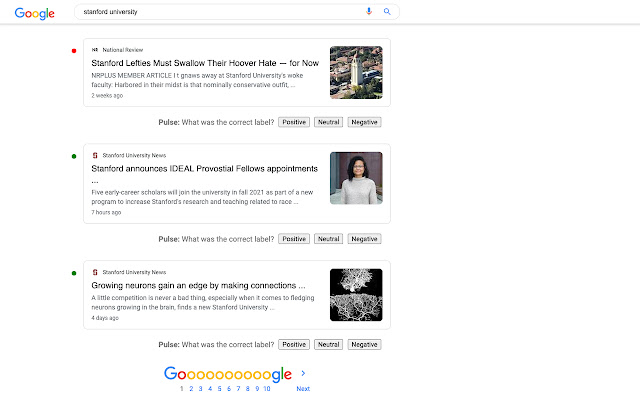Image resolution: width=640 pixels, height=400 pixels.
Task: Click the National Review source name
Action: (x=122, y=50)
